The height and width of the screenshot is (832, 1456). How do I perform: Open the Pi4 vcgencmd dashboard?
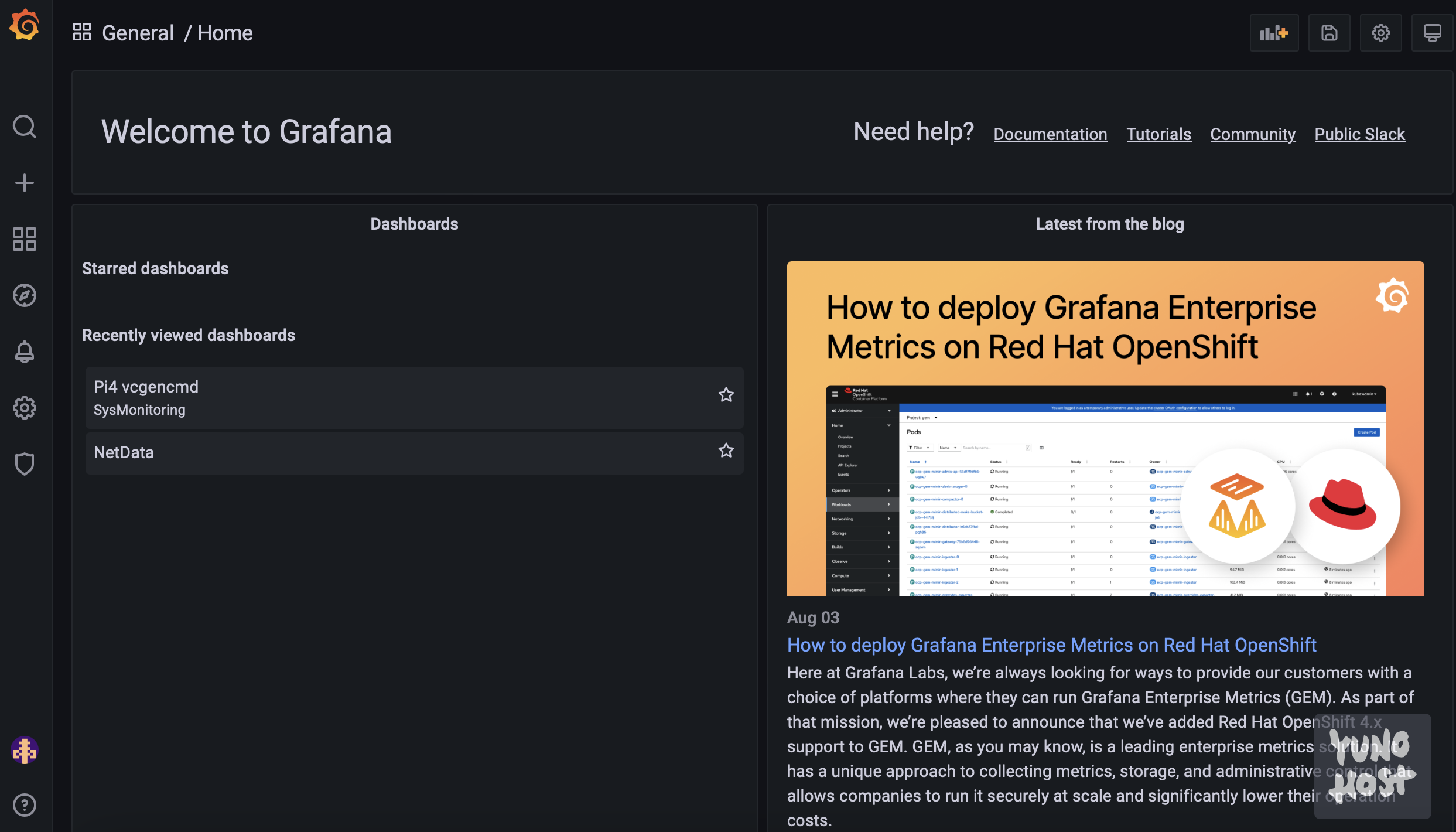[415, 398]
